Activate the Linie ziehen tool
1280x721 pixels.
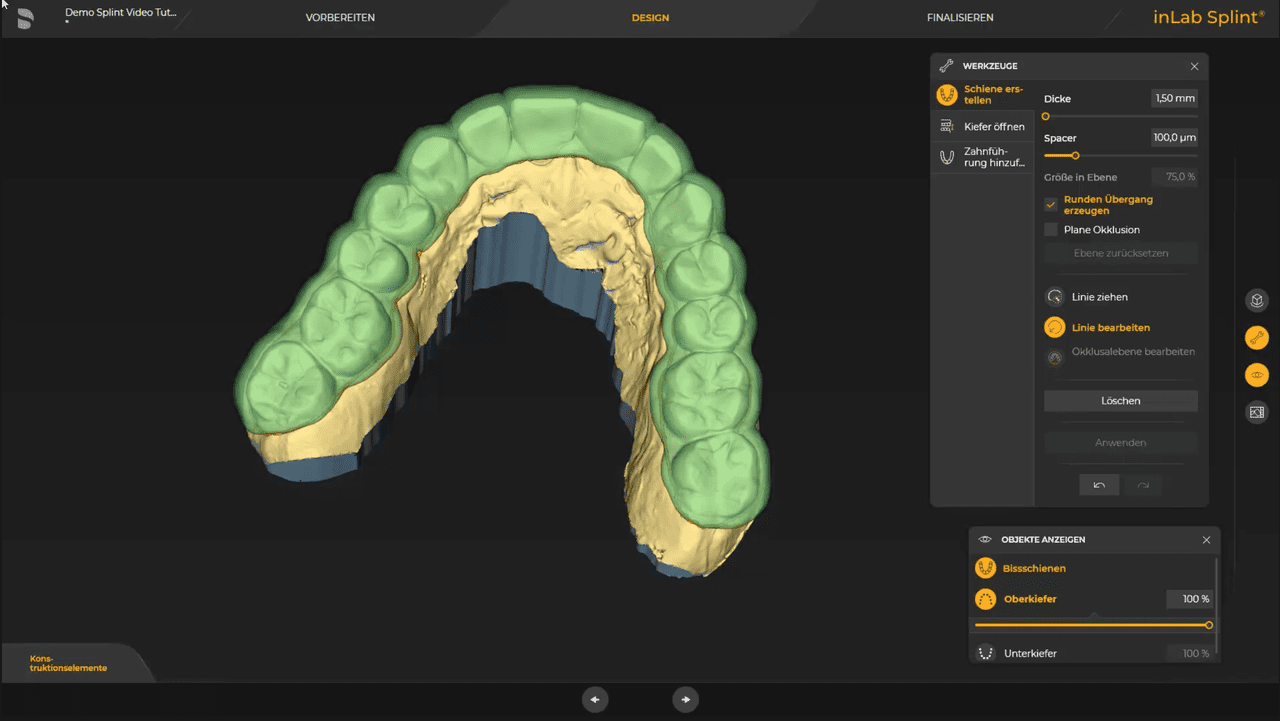coord(1098,296)
